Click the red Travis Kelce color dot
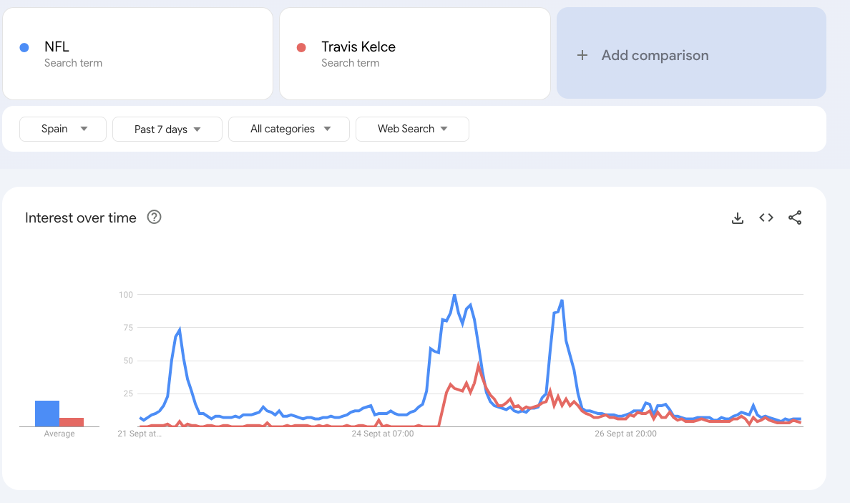850x504 pixels. [301, 48]
